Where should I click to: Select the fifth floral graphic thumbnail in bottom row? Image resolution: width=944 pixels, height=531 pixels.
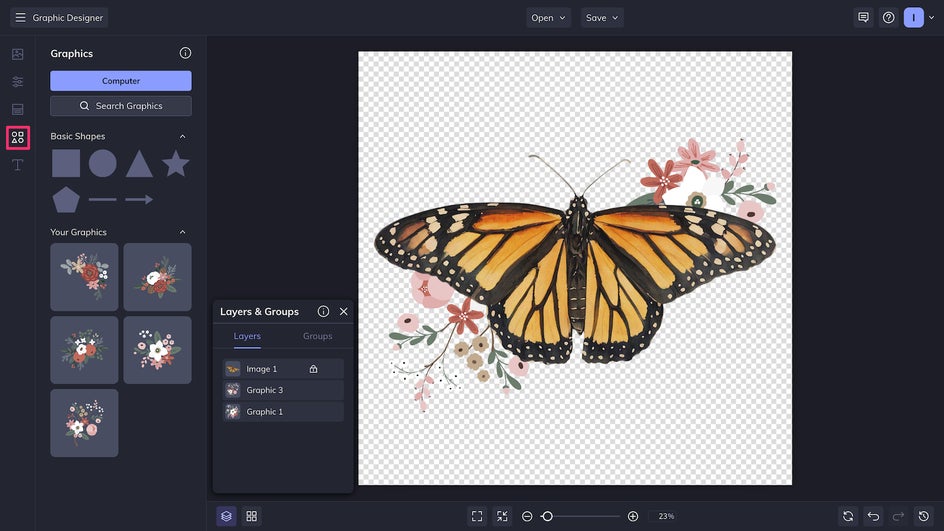tap(84, 423)
